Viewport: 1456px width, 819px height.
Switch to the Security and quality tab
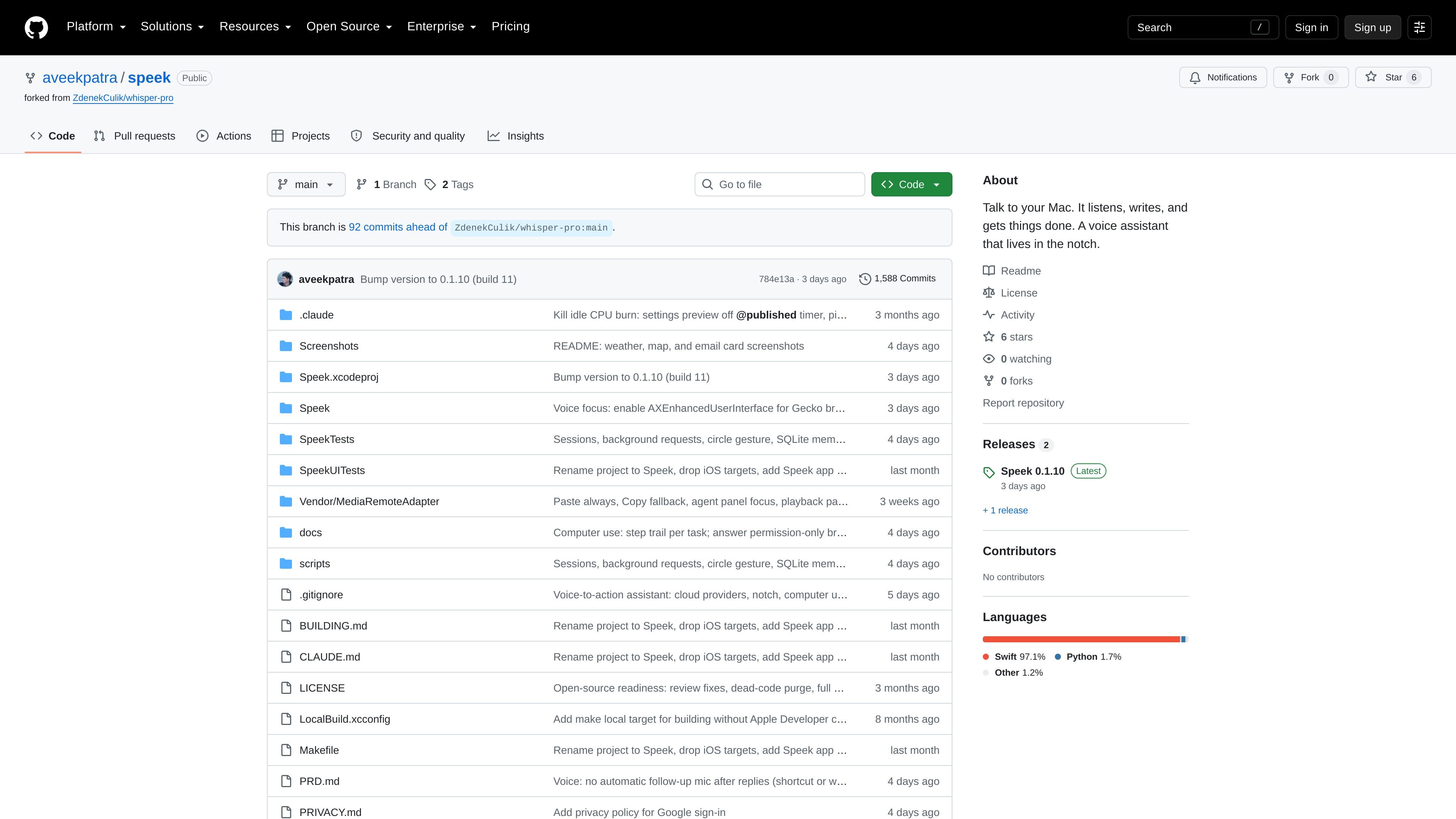(x=408, y=136)
